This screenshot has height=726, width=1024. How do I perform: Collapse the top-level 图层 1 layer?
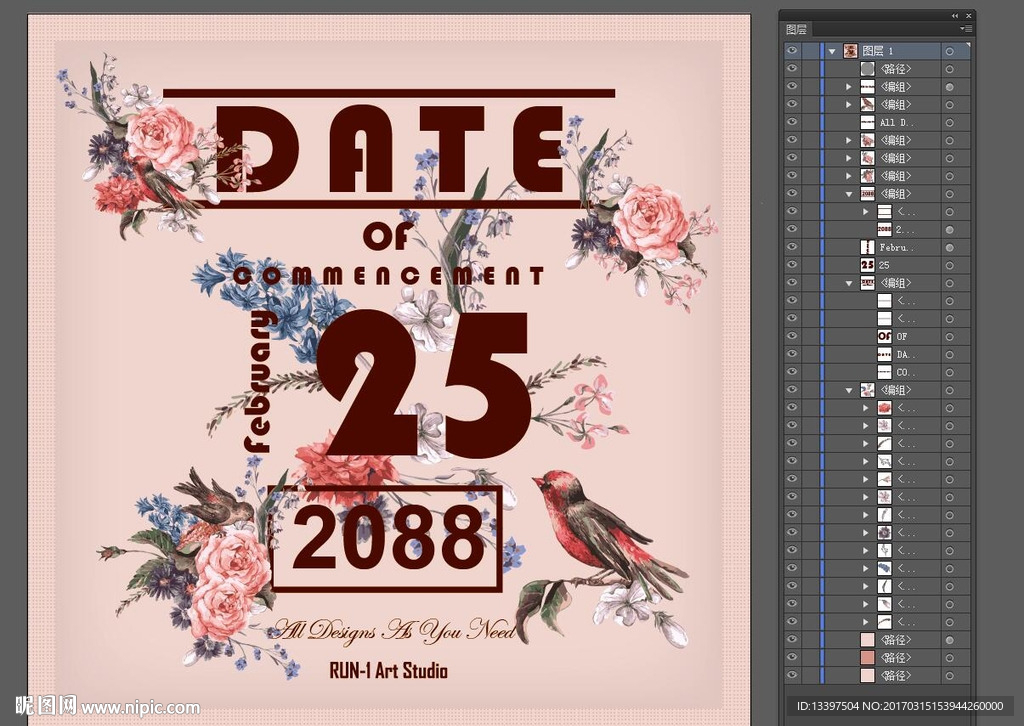(x=831, y=51)
